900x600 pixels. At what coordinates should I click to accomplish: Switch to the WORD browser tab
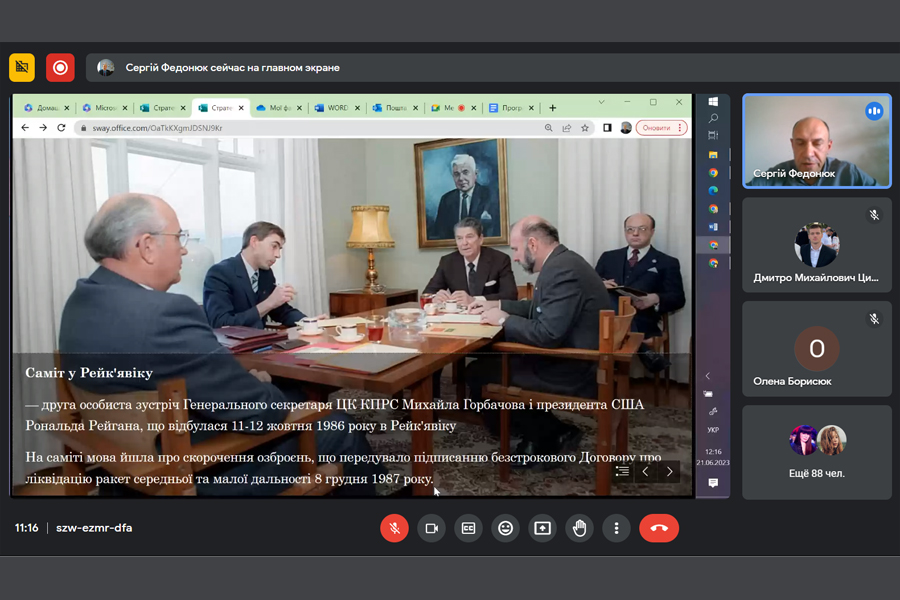(x=338, y=108)
